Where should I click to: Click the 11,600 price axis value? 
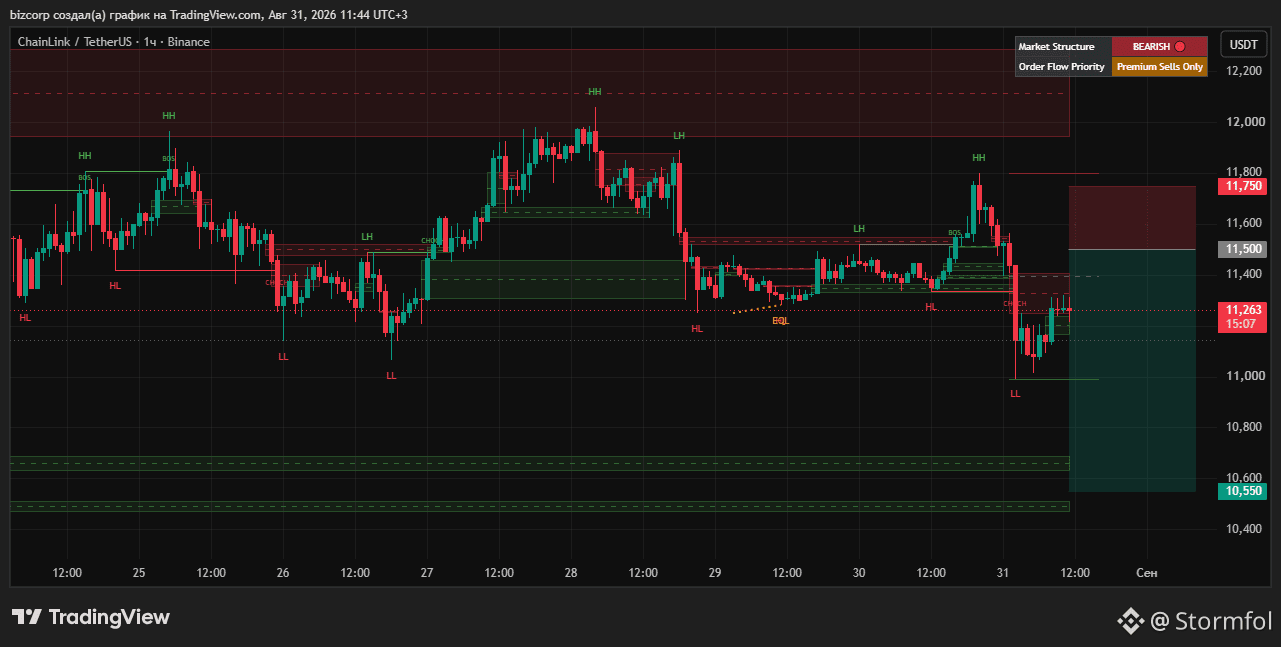pyautogui.click(x=1246, y=223)
